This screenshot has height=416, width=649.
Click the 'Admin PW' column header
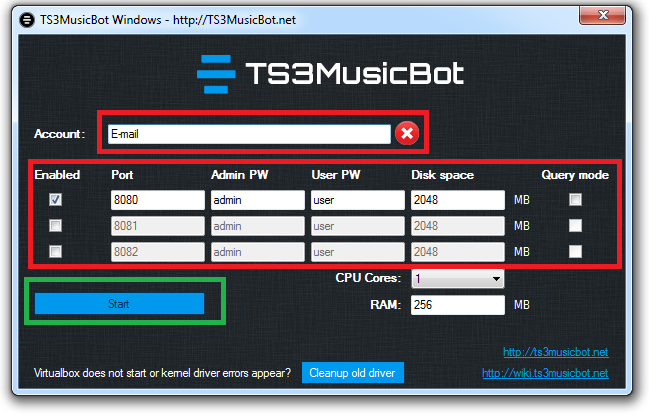point(240,175)
